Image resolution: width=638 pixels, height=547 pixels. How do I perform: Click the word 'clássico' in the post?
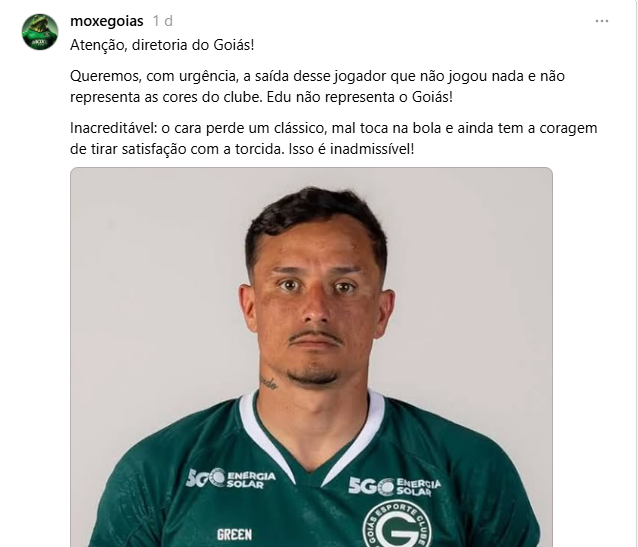click(300, 128)
